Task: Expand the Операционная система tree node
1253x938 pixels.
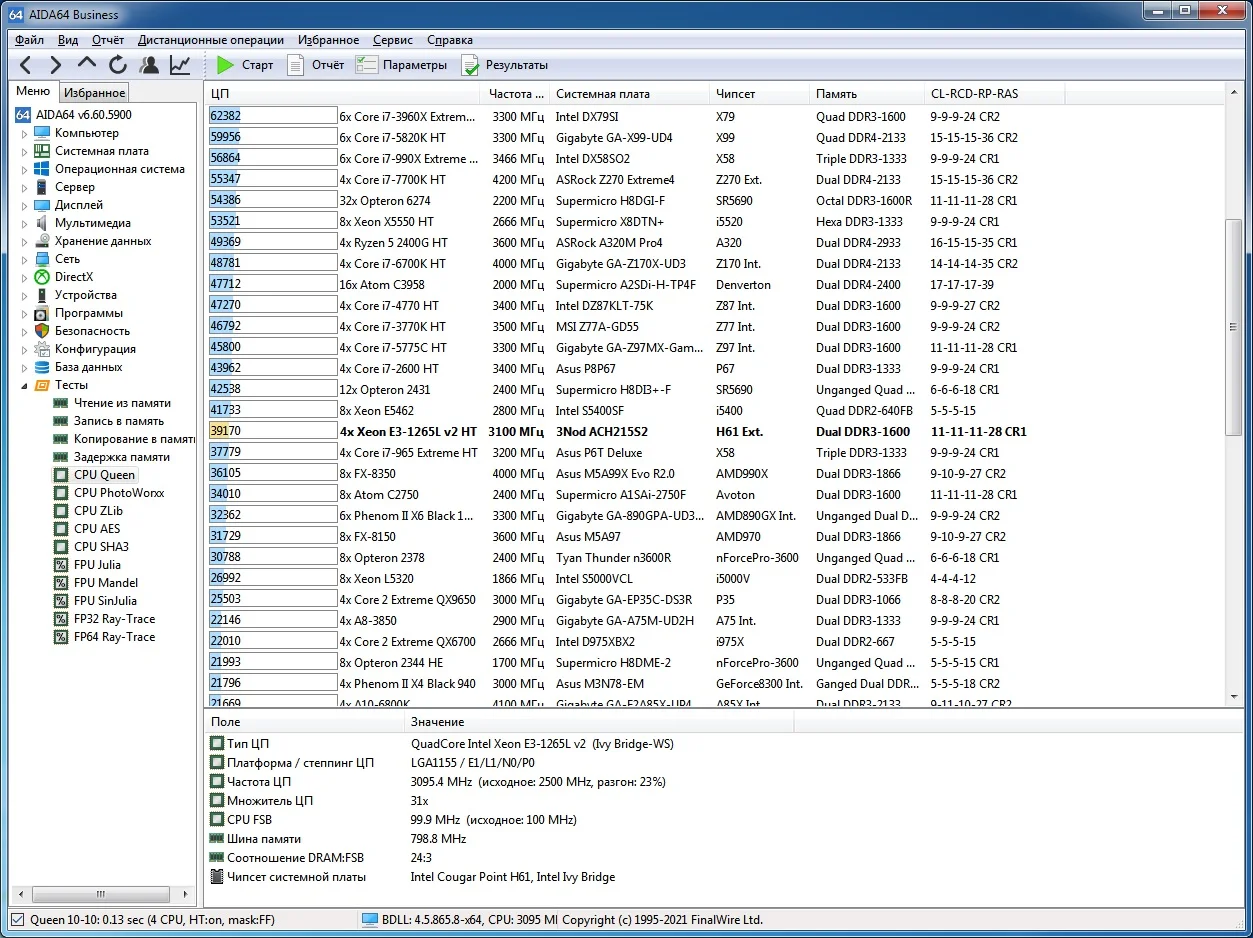Action: click(25, 169)
